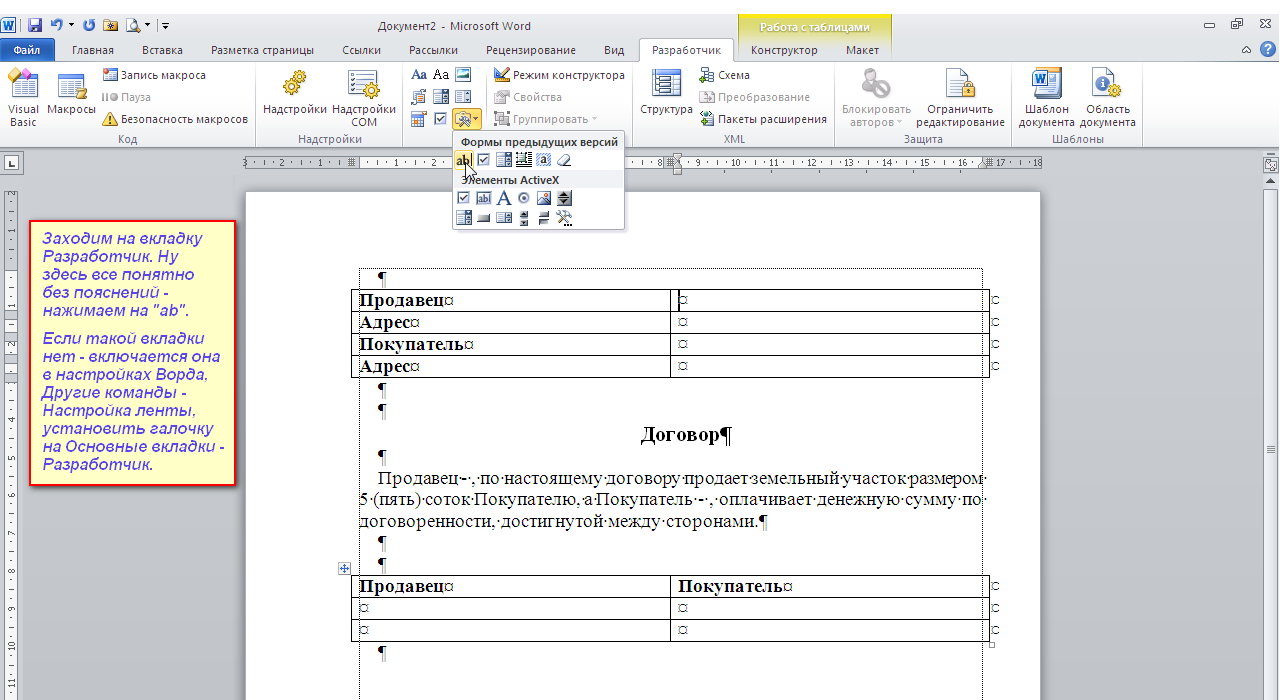1280x700 pixels.
Task: Toggle ruler button above scrollbar
Action: click(x=1271, y=164)
